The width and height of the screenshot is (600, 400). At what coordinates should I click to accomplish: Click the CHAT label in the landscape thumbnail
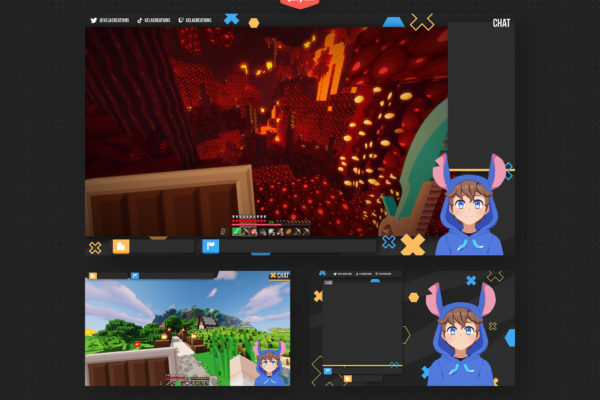pyautogui.click(x=283, y=276)
